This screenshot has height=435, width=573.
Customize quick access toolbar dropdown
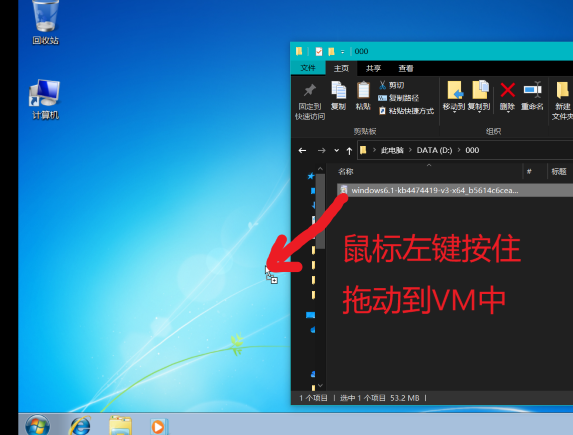[x=342, y=52]
